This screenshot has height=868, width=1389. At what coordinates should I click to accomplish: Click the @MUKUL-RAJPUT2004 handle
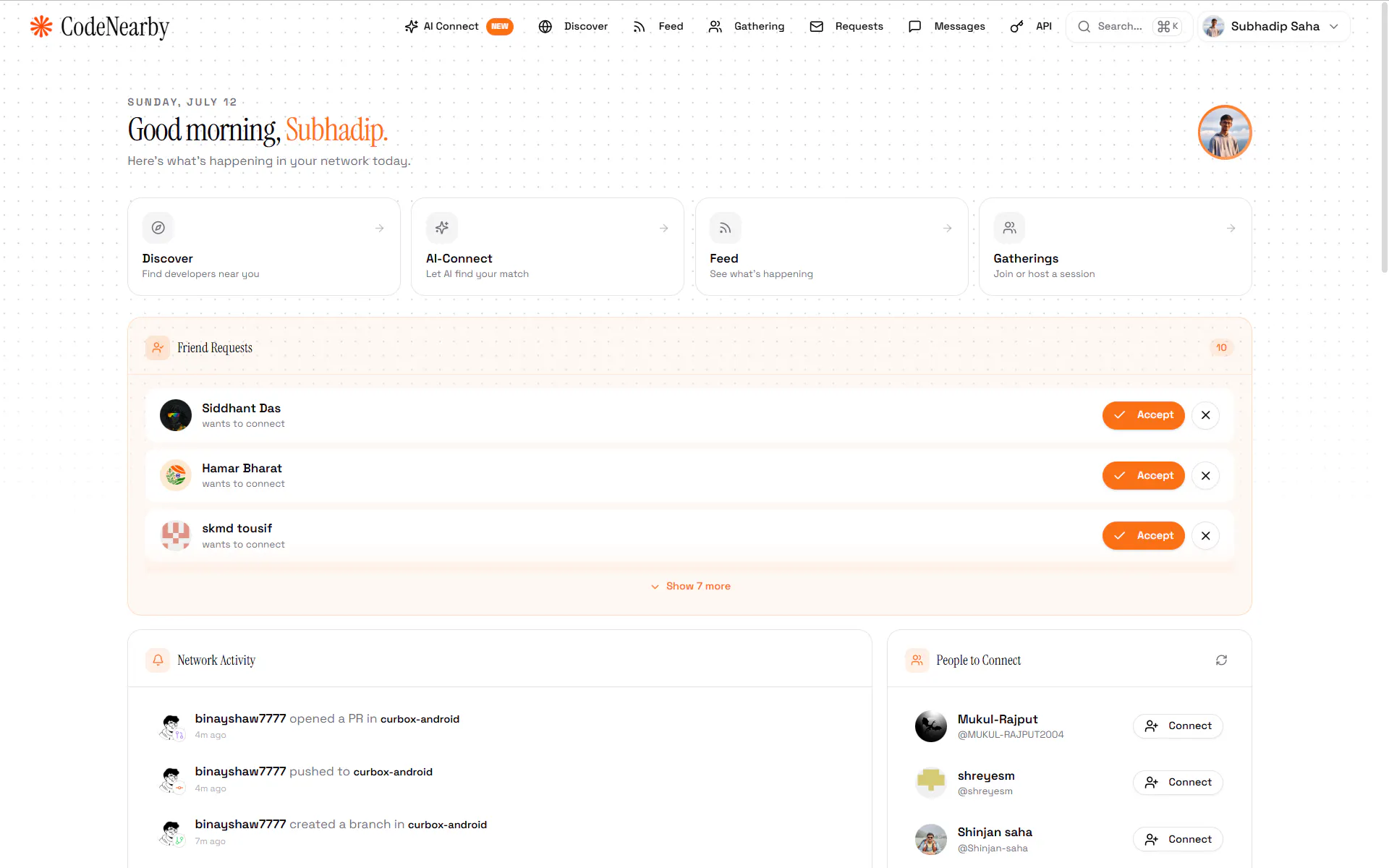1011,735
